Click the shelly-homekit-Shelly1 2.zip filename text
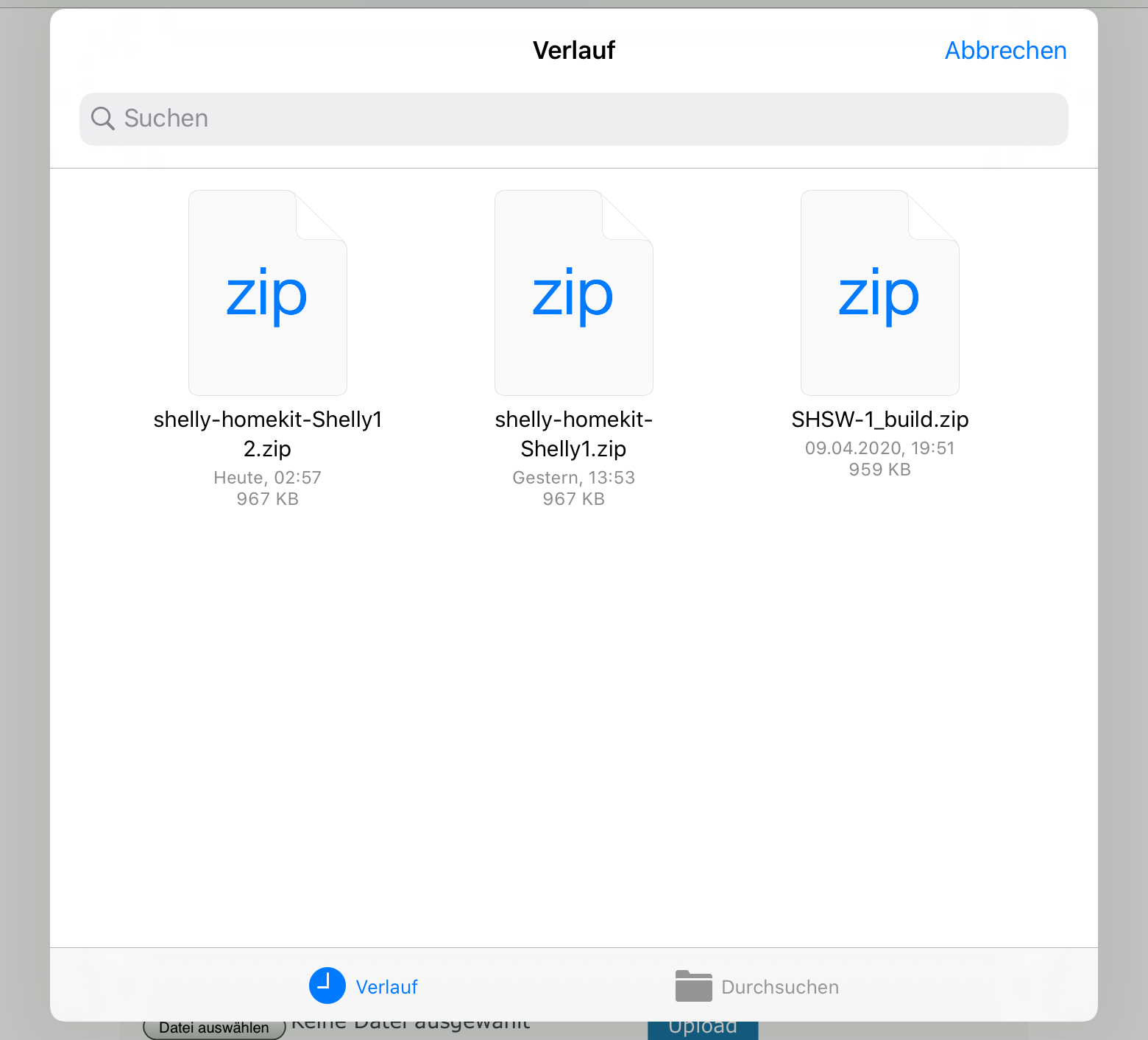 pyautogui.click(x=268, y=434)
